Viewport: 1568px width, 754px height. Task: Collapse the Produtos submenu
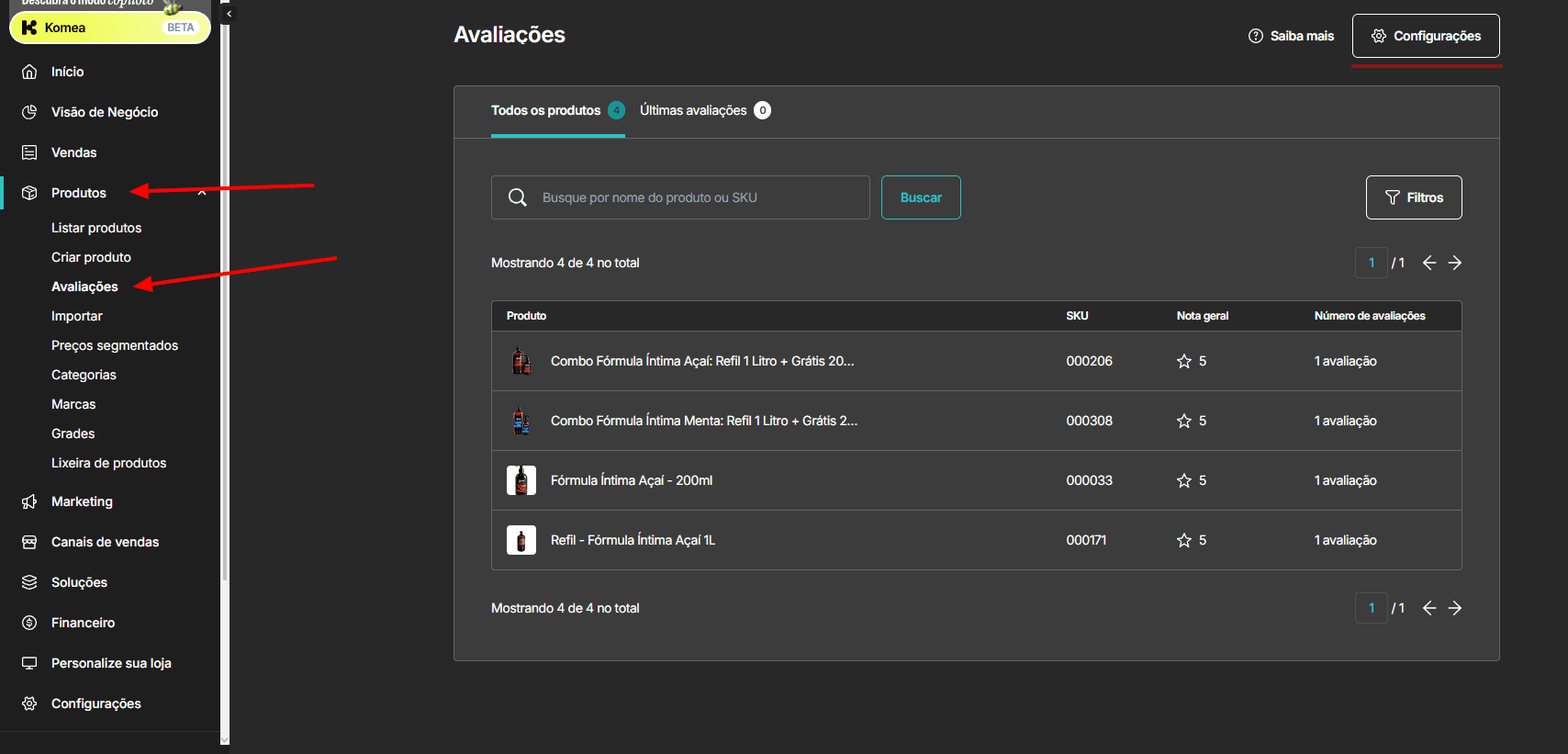[202, 193]
